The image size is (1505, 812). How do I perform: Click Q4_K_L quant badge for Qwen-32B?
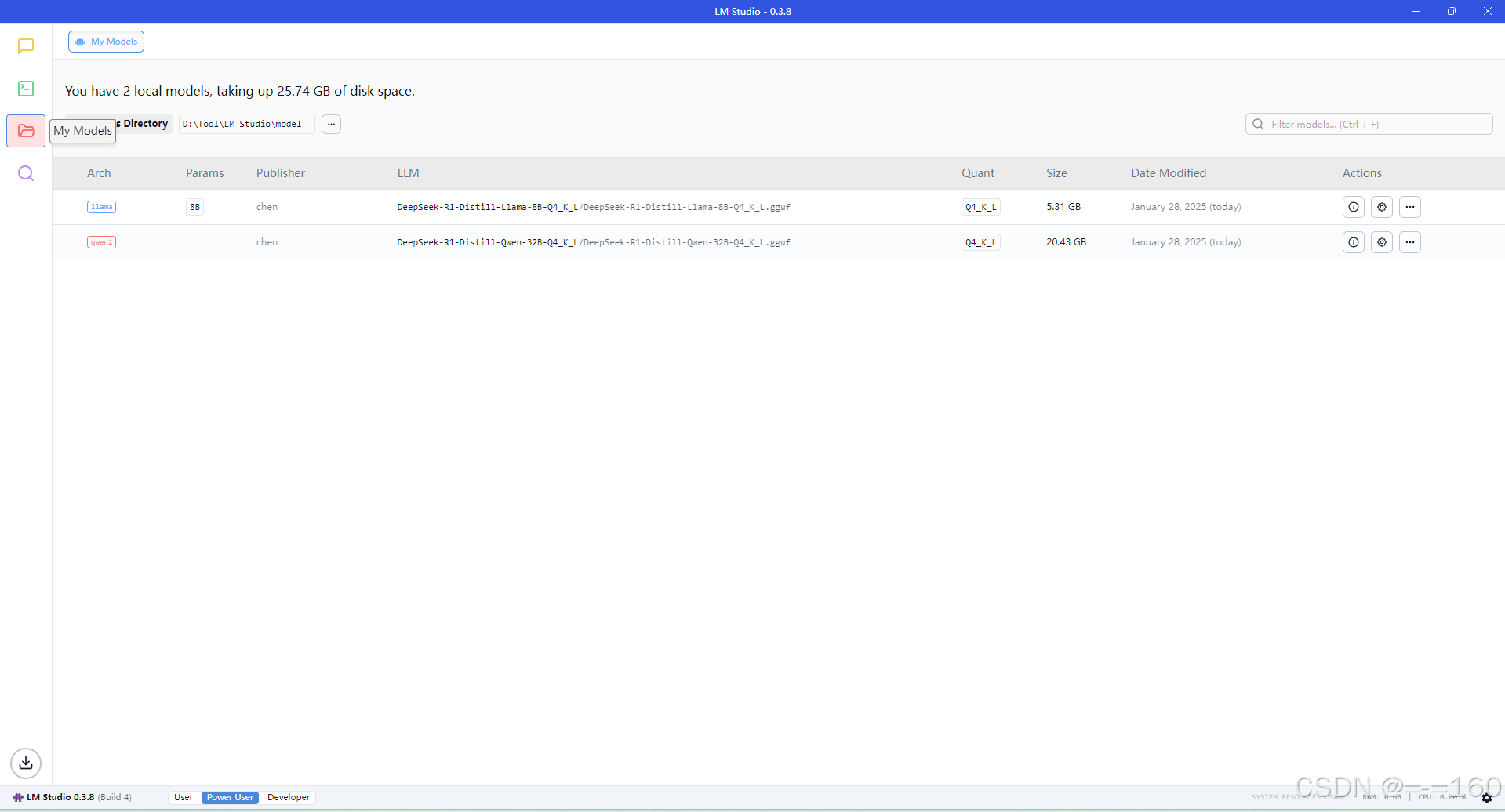click(980, 242)
